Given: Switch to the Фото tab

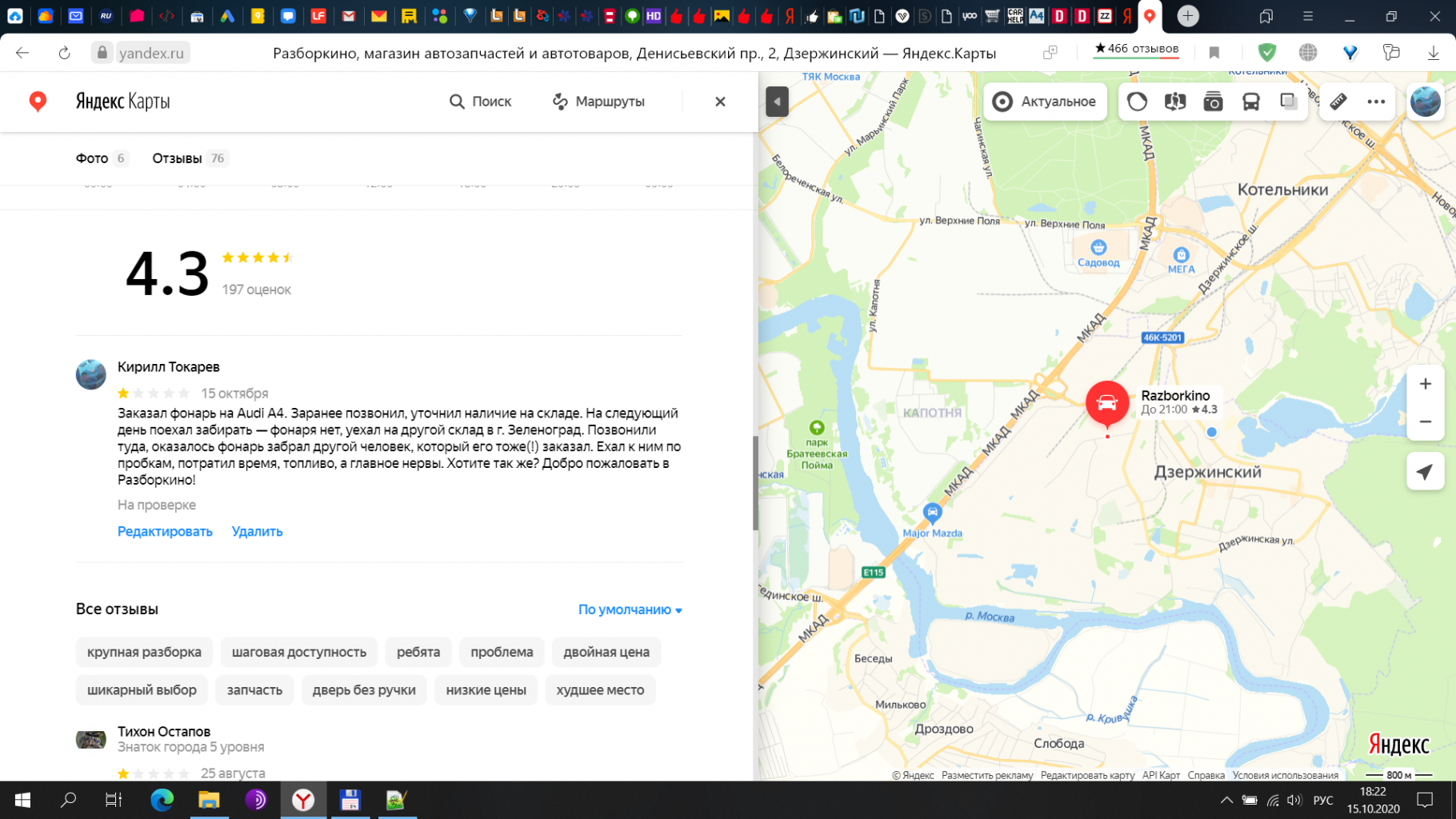Looking at the screenshot, I should pos(101,158).
